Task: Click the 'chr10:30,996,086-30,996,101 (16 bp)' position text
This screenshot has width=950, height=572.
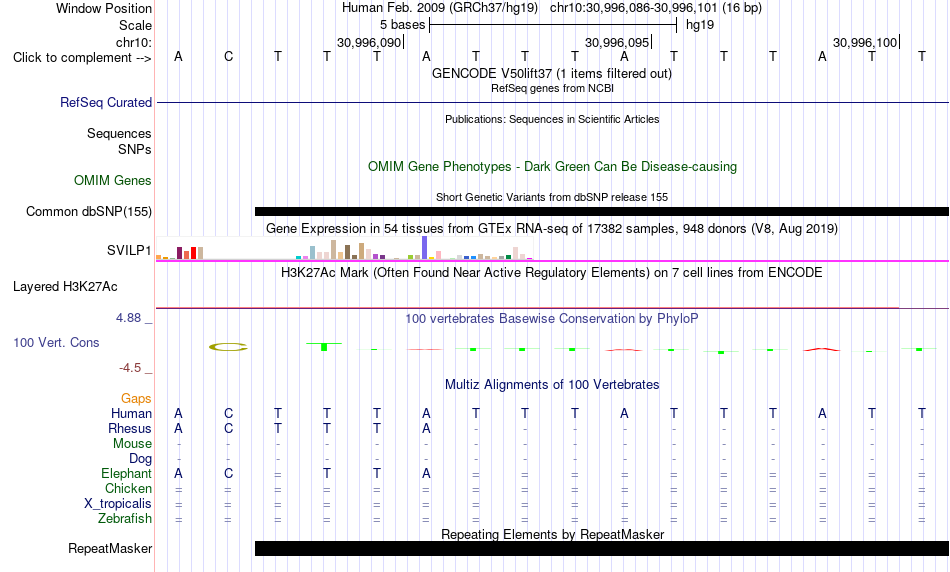Action: 656,8
